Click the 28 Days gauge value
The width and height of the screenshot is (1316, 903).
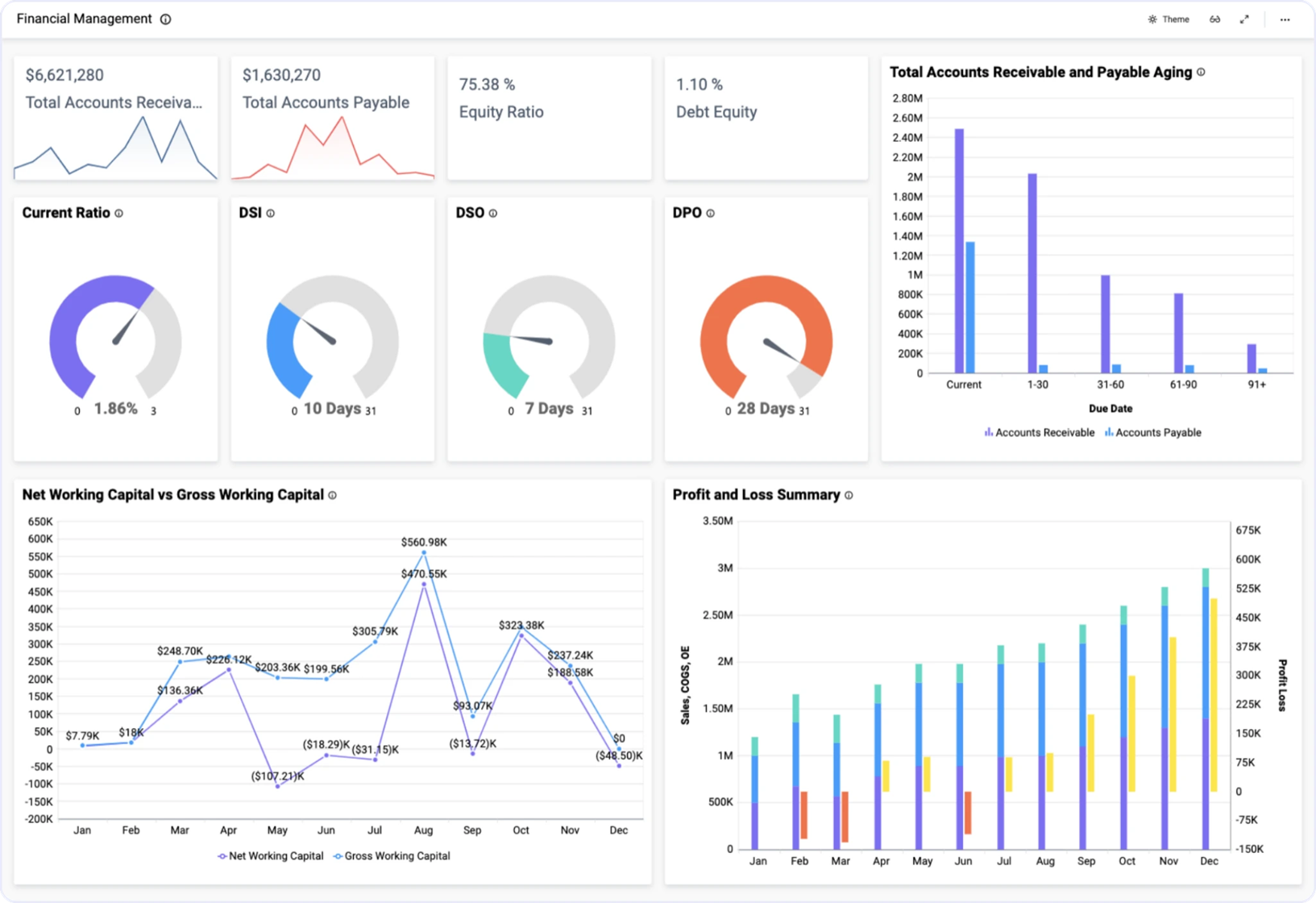[x=766, y=409]
